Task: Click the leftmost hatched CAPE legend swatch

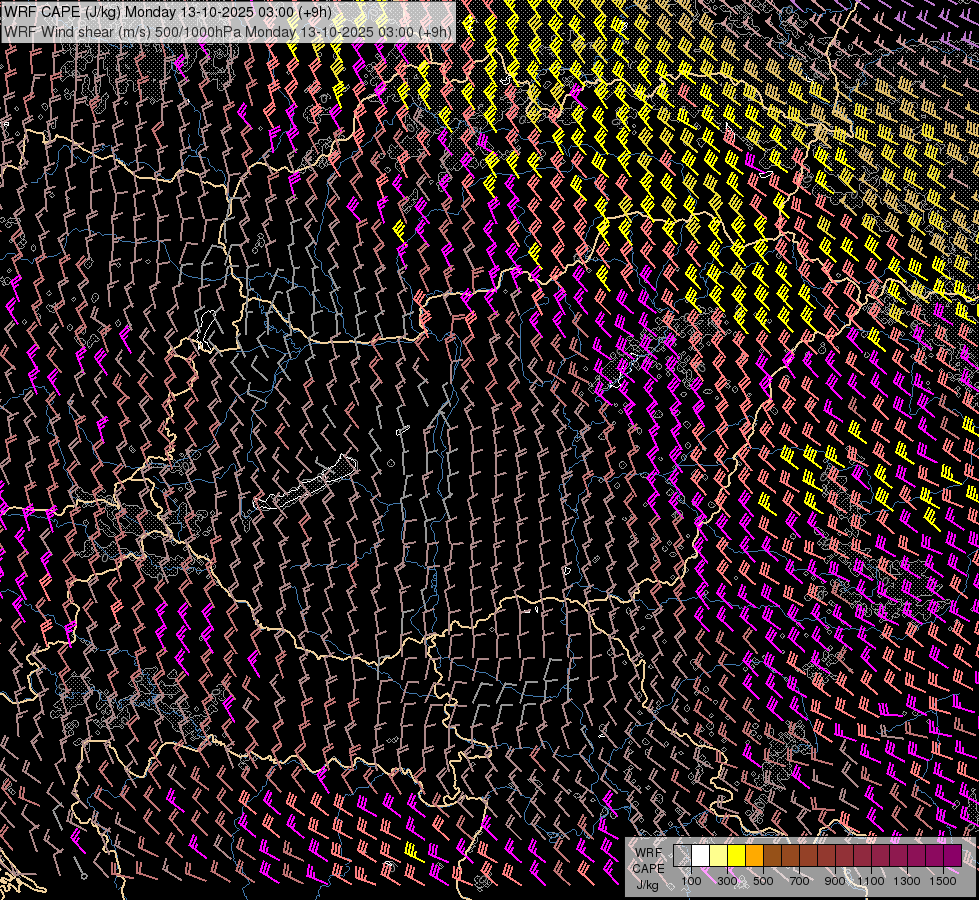Action: pos(682,856)
